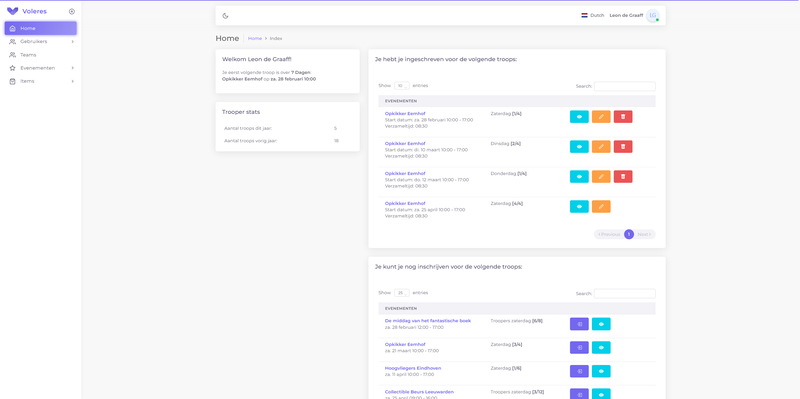Click the Voleres logo icon

coord(12,11)
